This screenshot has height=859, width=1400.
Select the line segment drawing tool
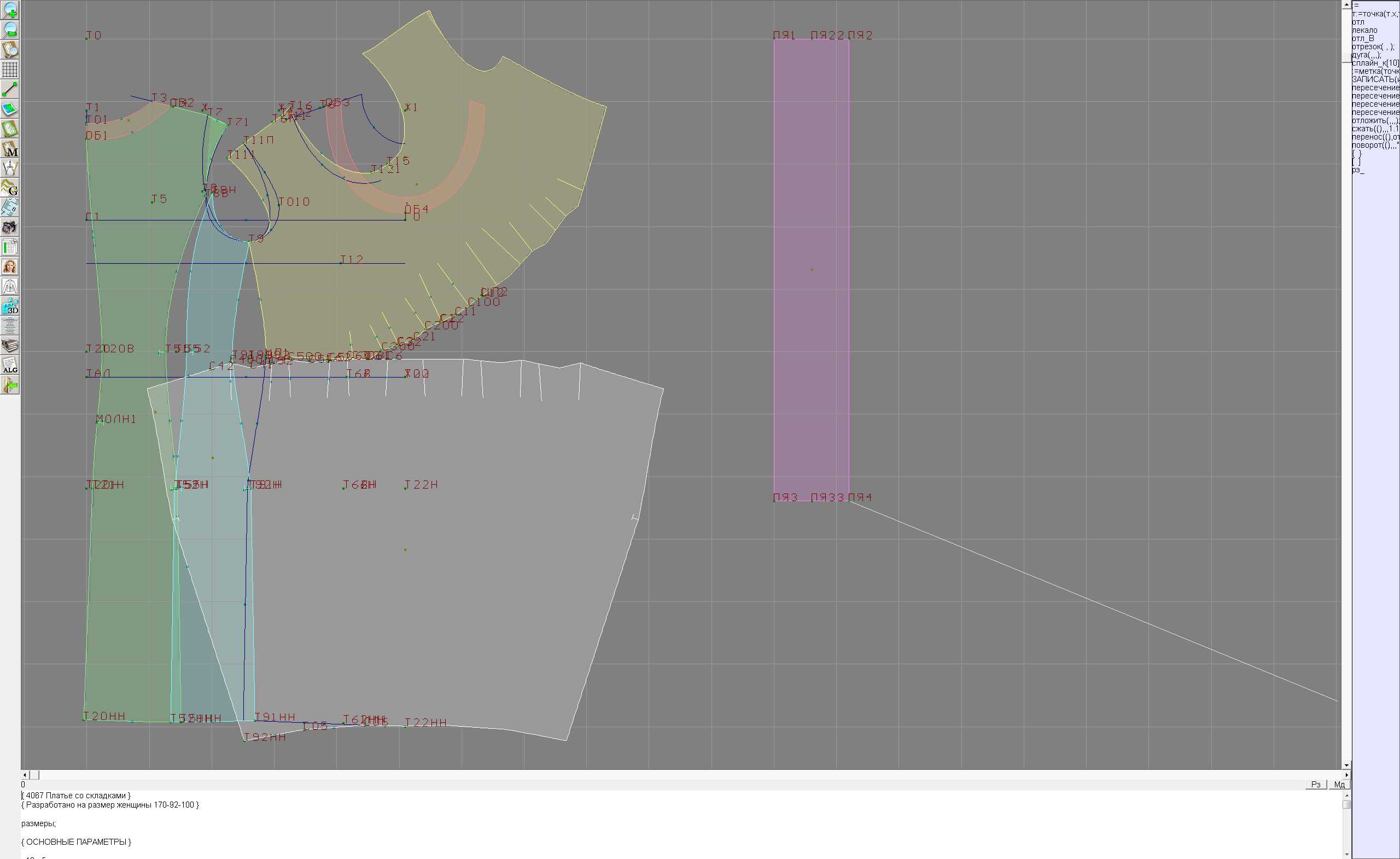10,90
